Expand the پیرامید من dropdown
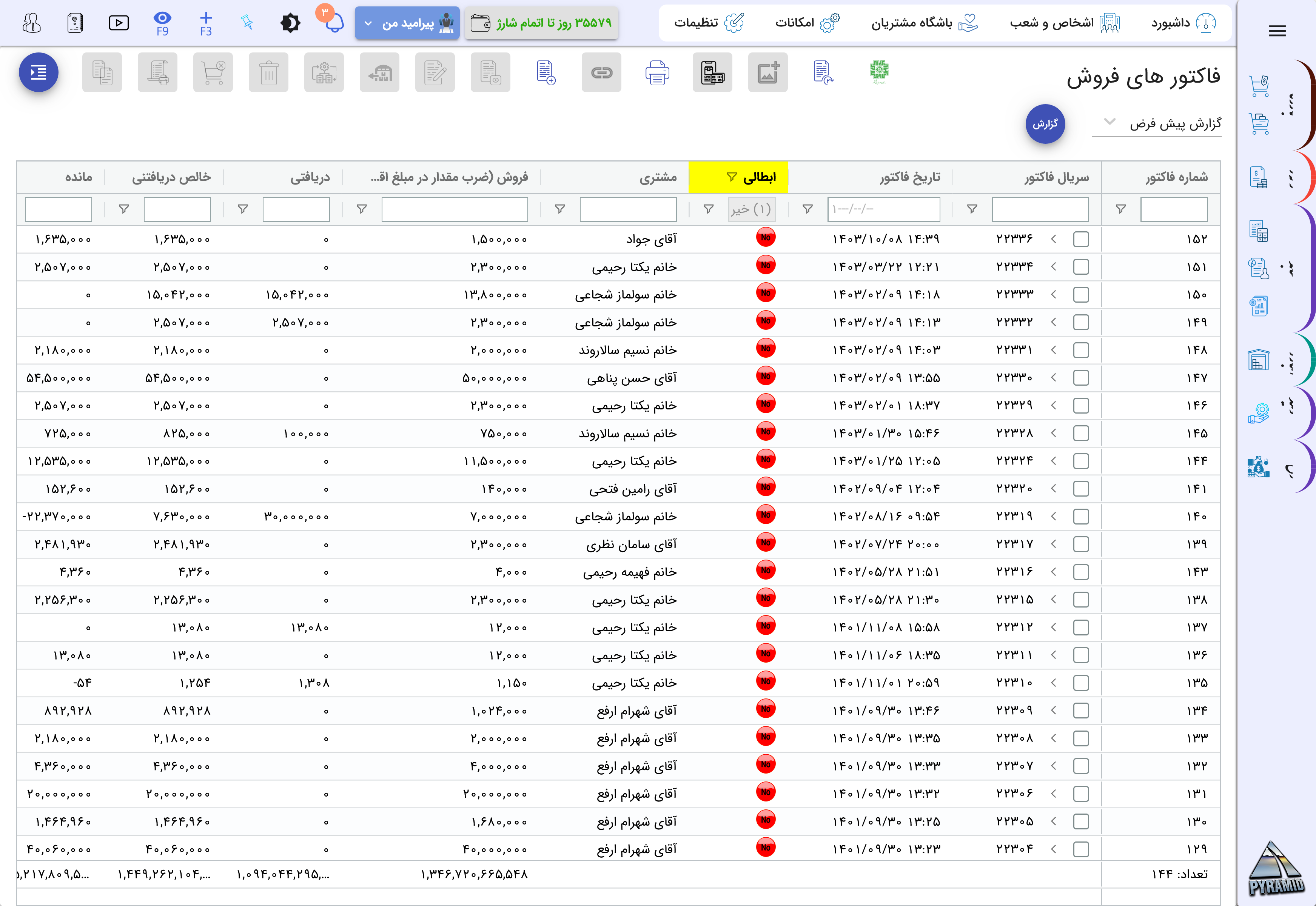The image size is (1316, 906). [407, 23]
